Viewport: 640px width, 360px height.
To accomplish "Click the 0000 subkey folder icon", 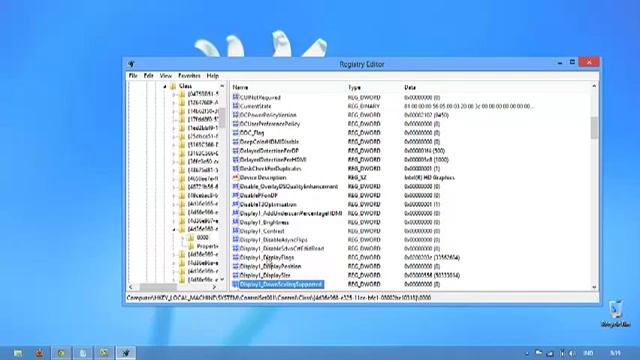I will (191, 238).
